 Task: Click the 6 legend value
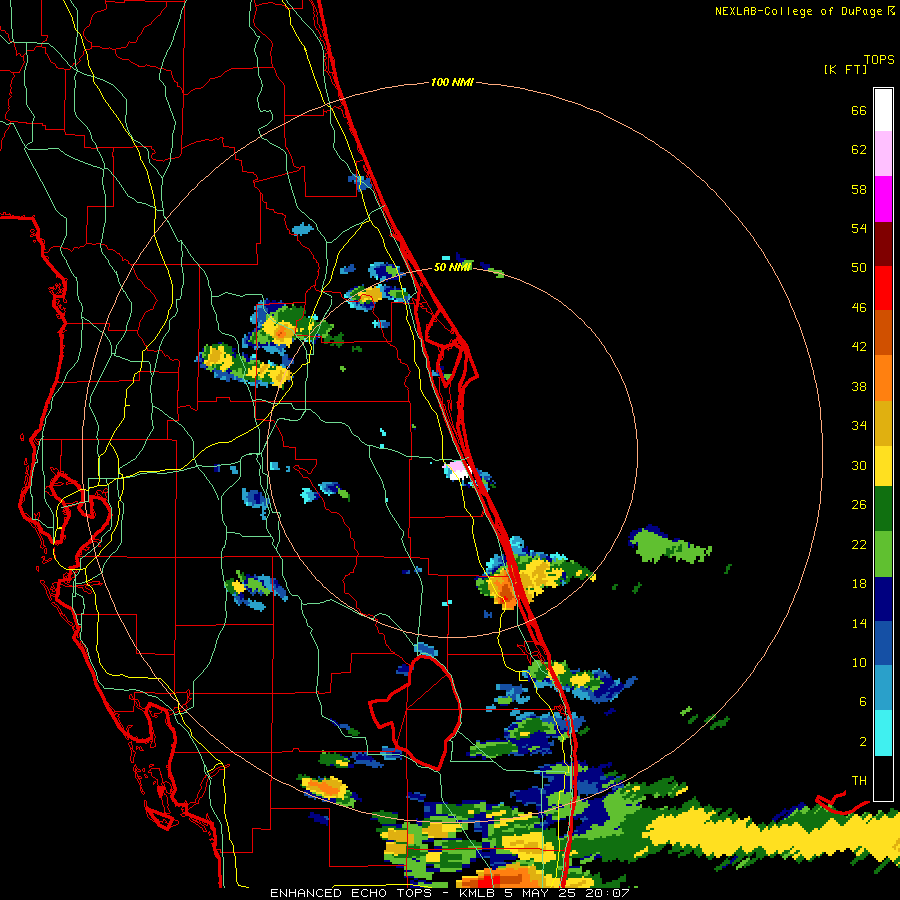click(863, 702)
